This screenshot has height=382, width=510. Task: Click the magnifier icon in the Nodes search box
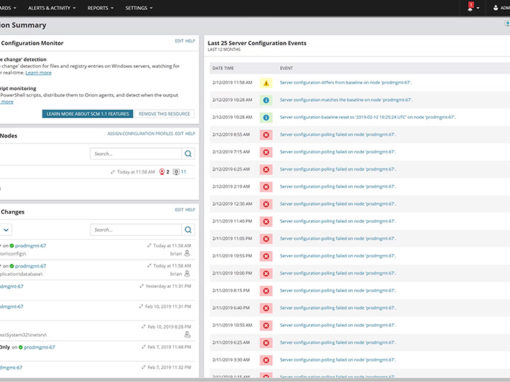tap(188, 154)
